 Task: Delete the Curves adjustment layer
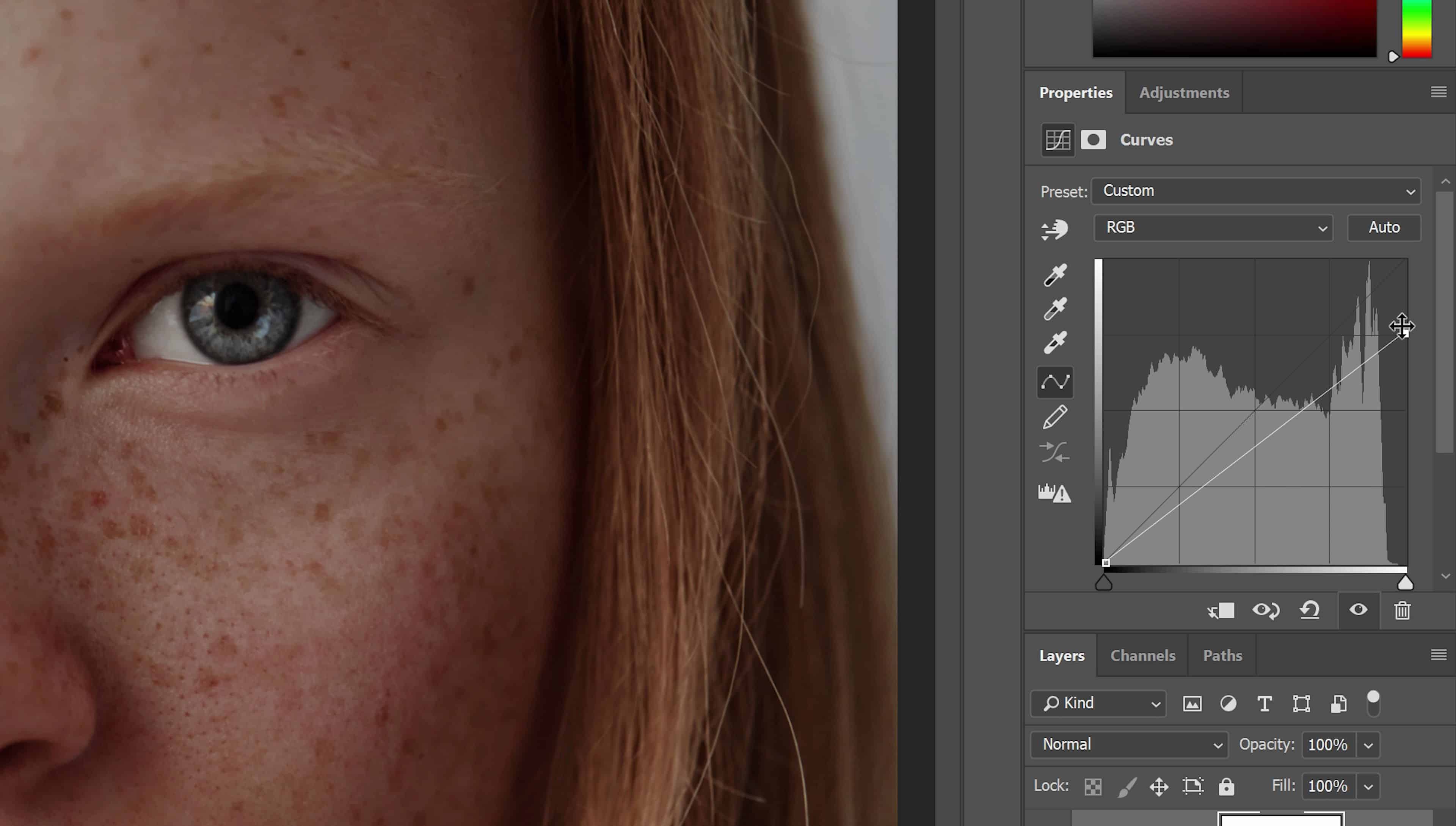(x=1402, y=611)
